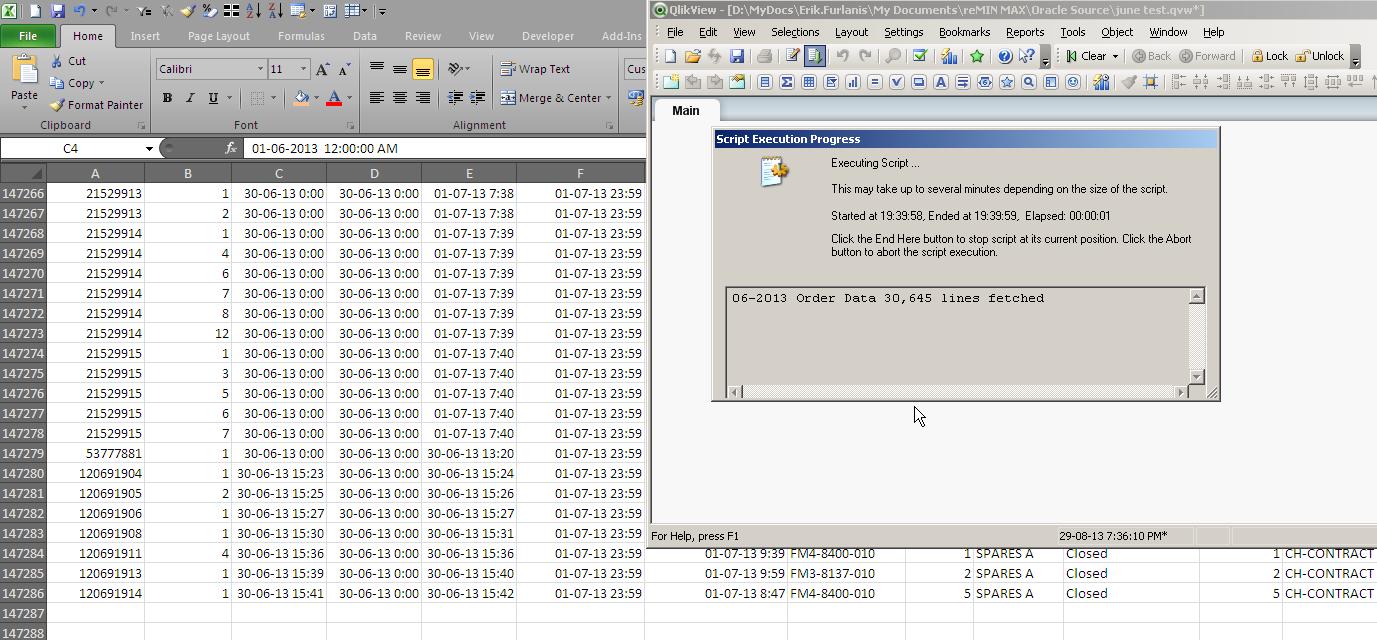Screen dimensions: 1377x640
Task: Launch QlikView Quick Chart wizard
Action: click(x=949, y=56)
